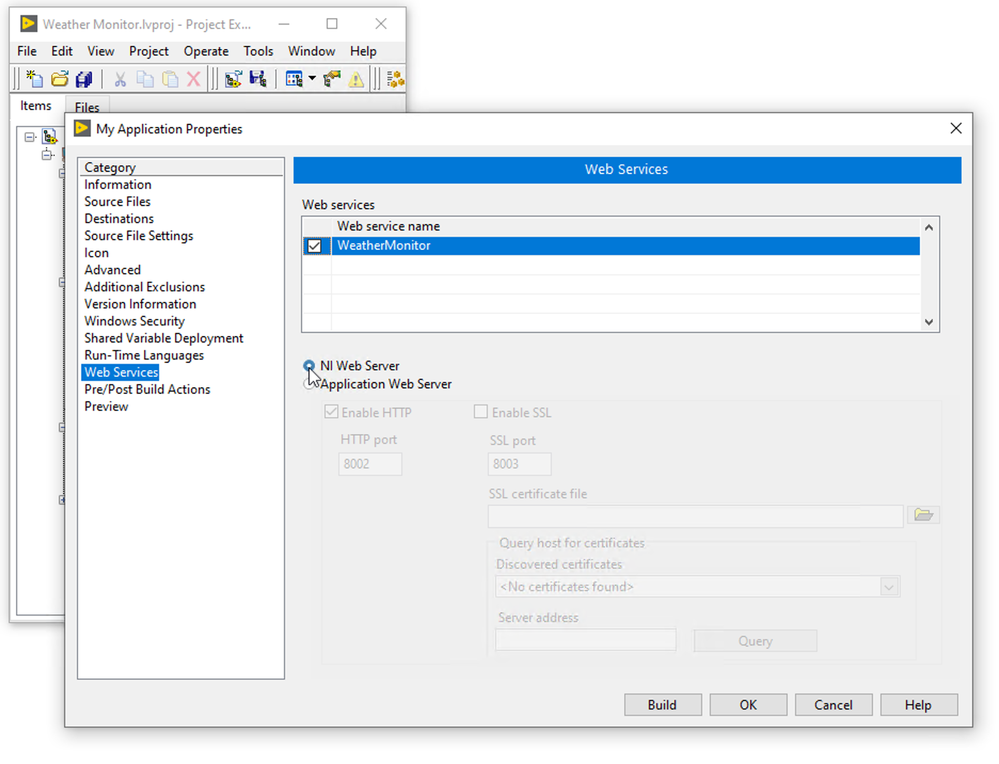Image resolution: width=999 pixels, height=764 pixels.
Task: Toggle Enable HTTP checkbox
Action: click(331, 412)
